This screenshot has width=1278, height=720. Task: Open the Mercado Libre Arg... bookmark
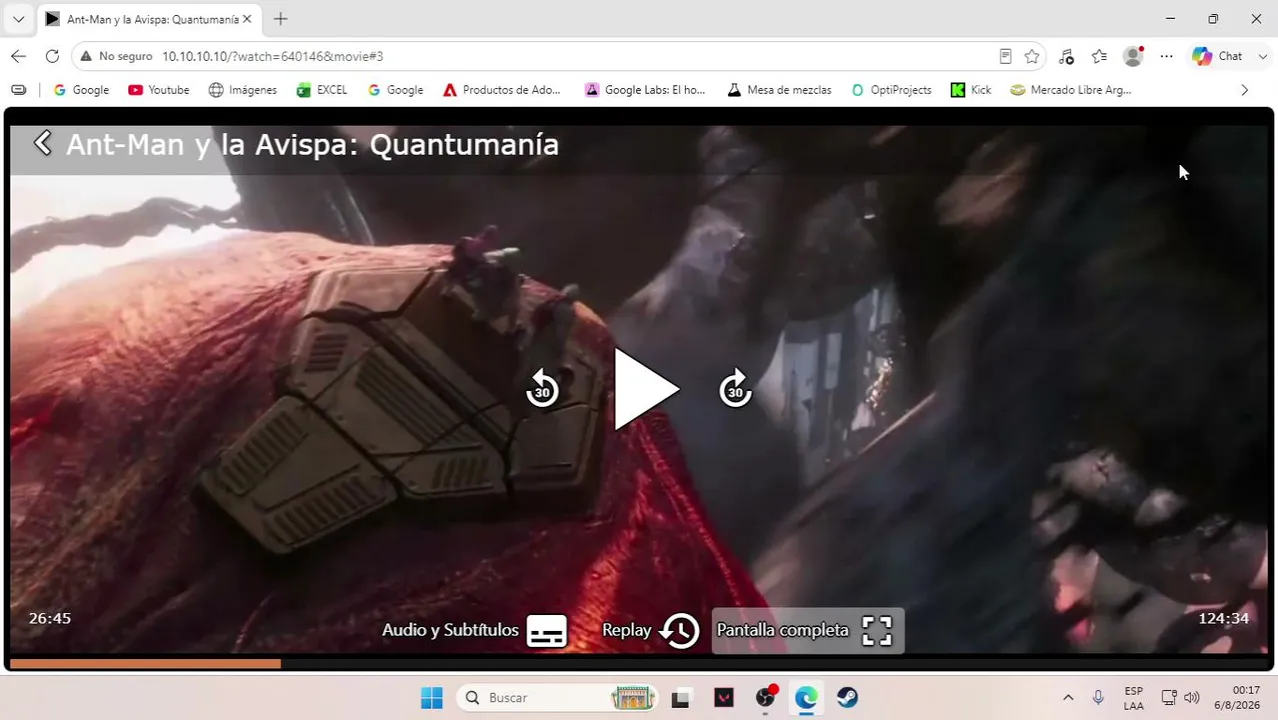1071,90
